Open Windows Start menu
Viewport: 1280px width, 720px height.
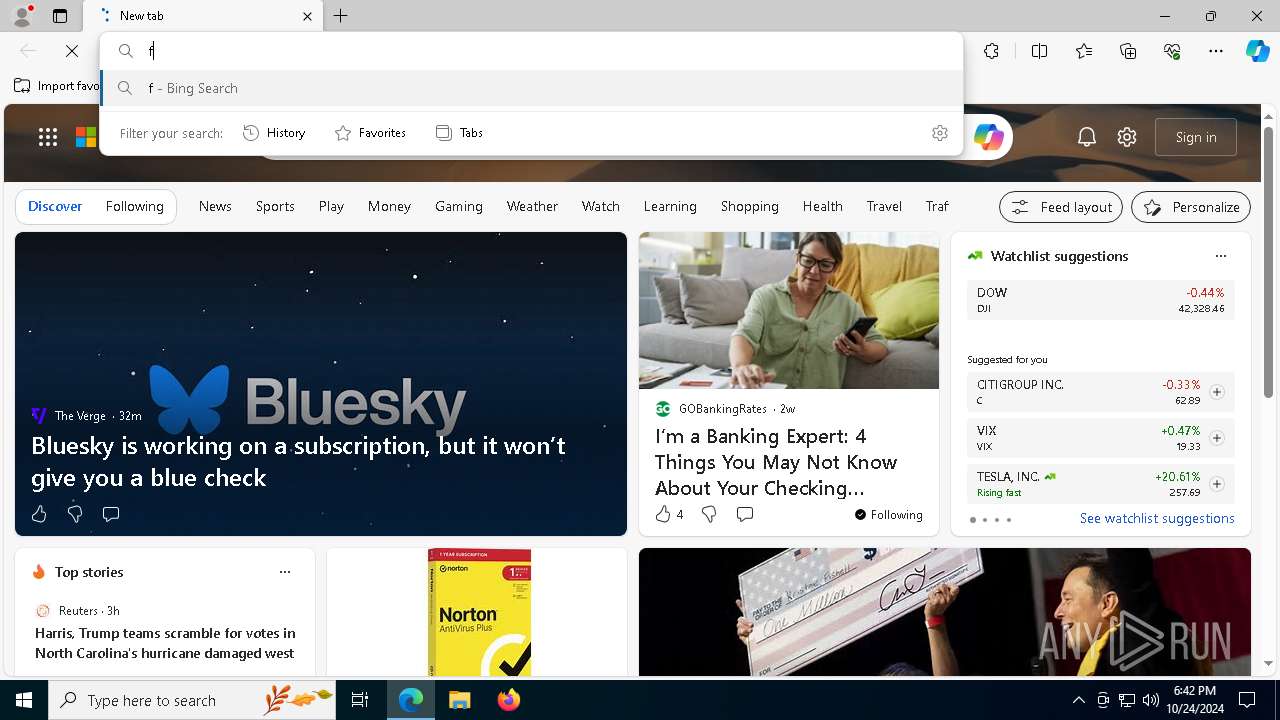[24, 700]
